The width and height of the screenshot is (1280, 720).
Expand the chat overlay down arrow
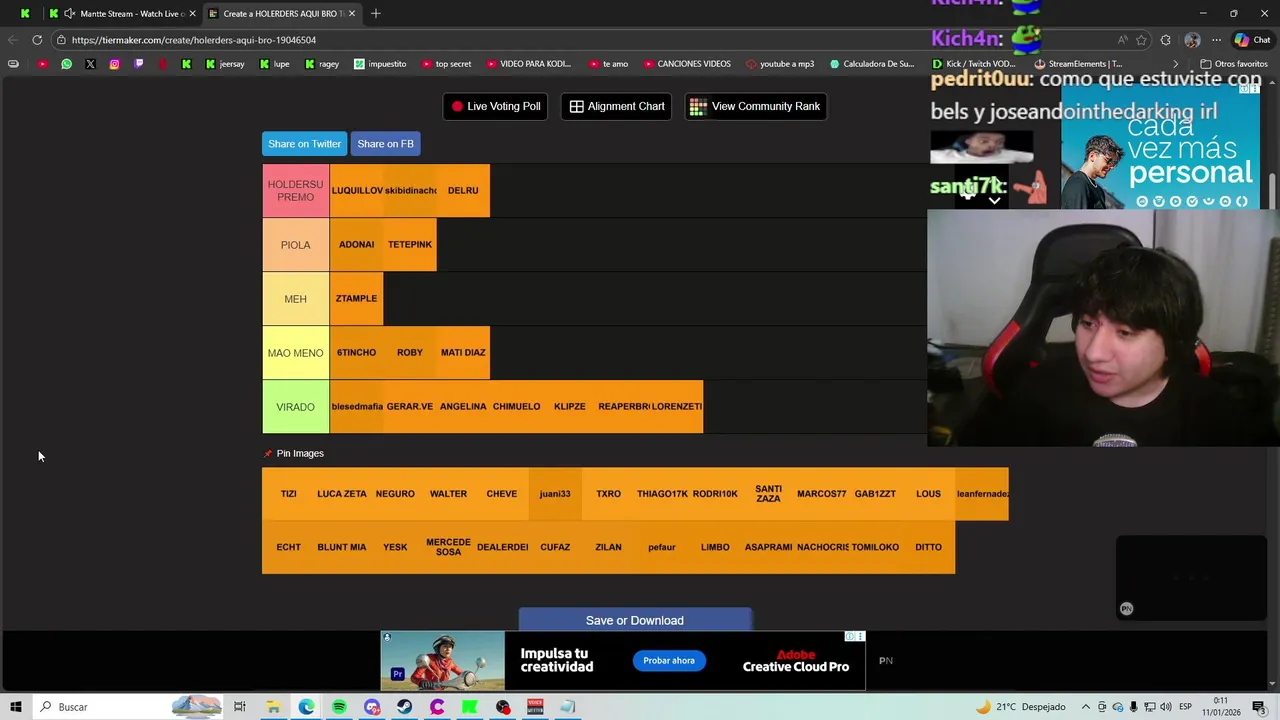(994, 201)
